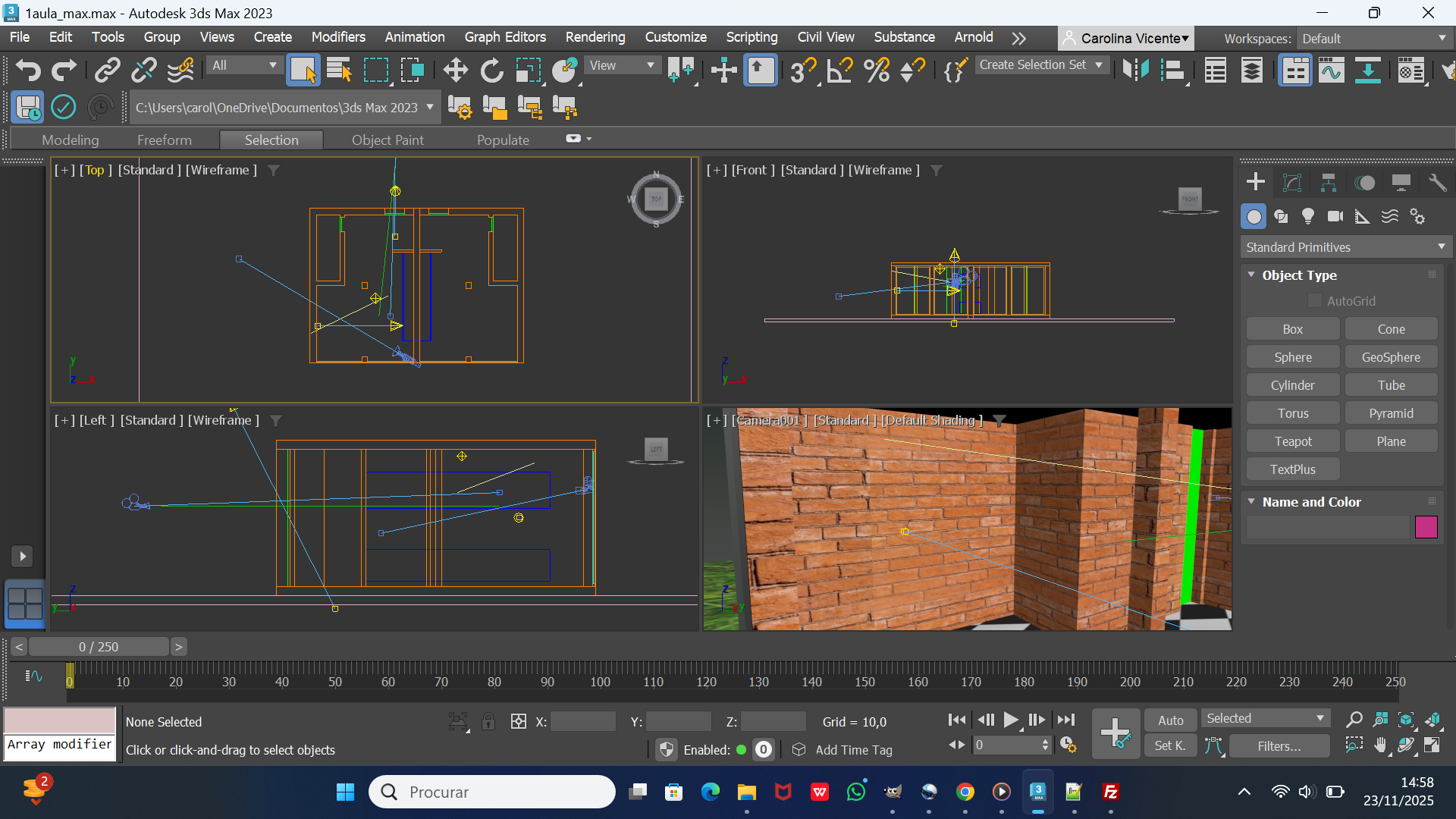Viewport: 1456px width, 819px height.
Task: Toggle the selection lock padlock
Action: [488, 721]
